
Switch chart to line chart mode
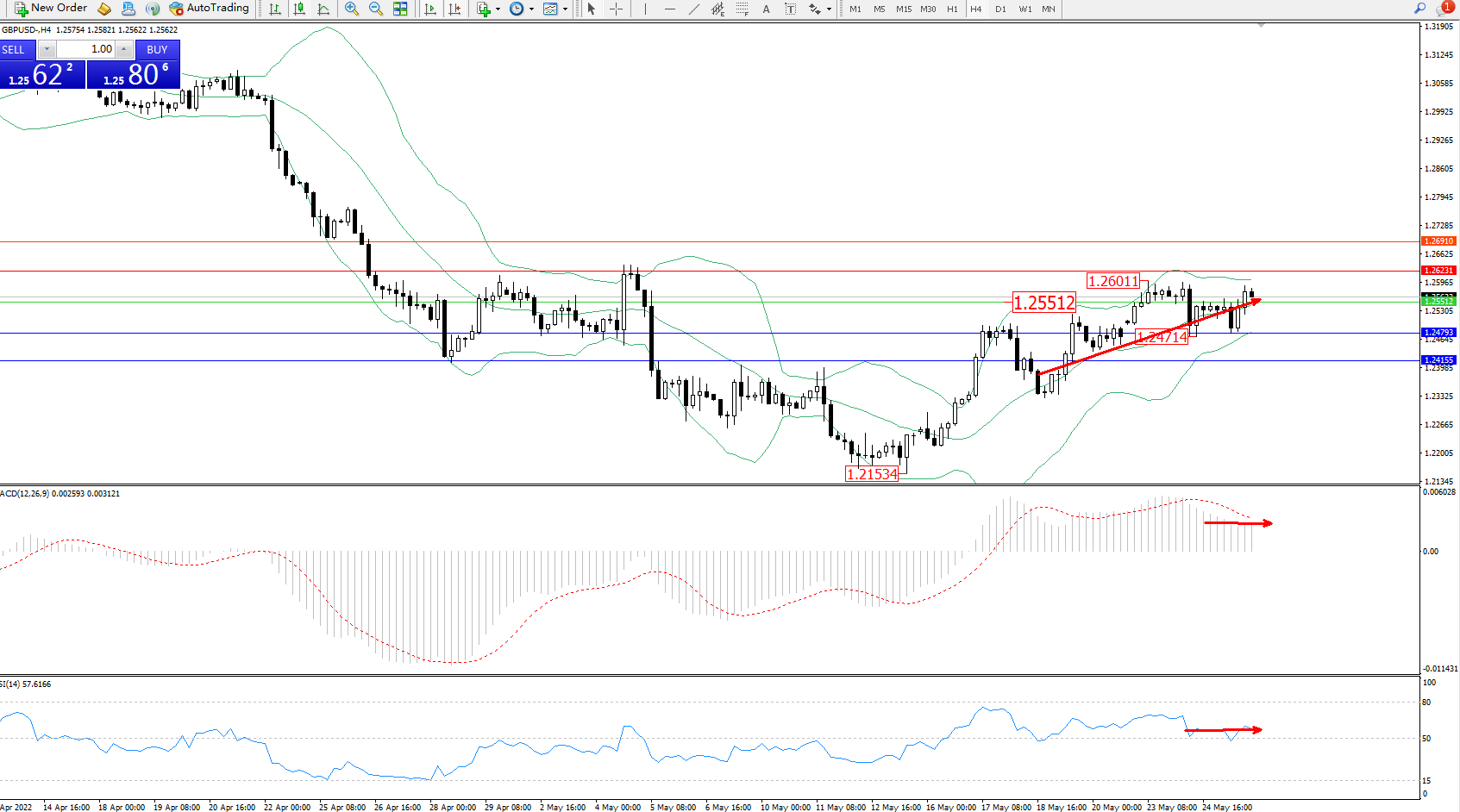(x=323, y=9)
